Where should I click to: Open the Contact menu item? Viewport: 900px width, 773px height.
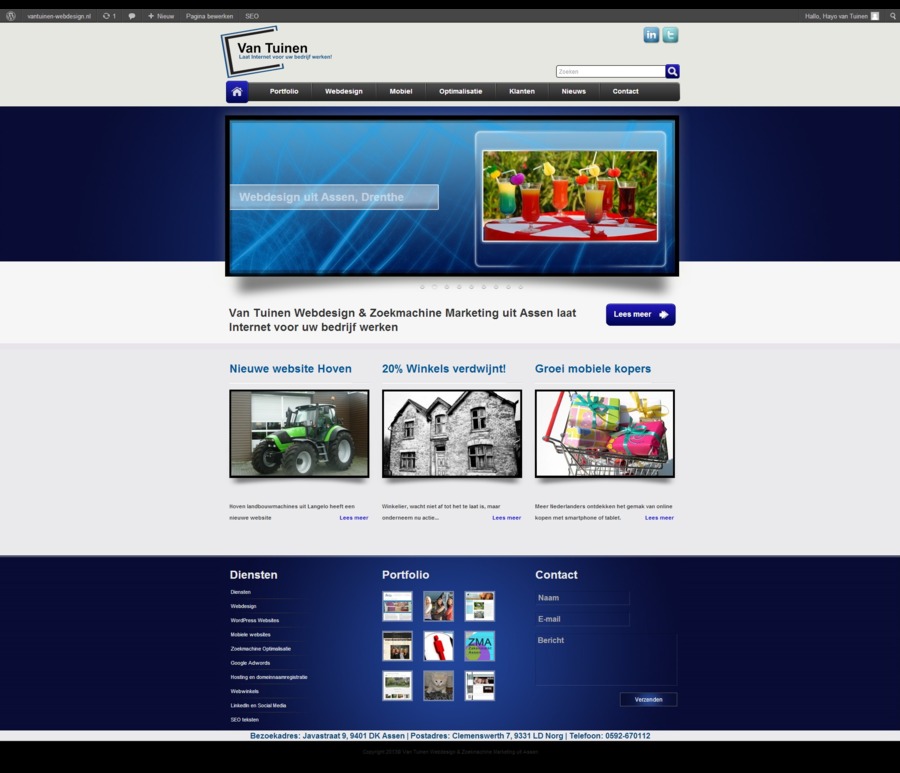coord(625,91)
